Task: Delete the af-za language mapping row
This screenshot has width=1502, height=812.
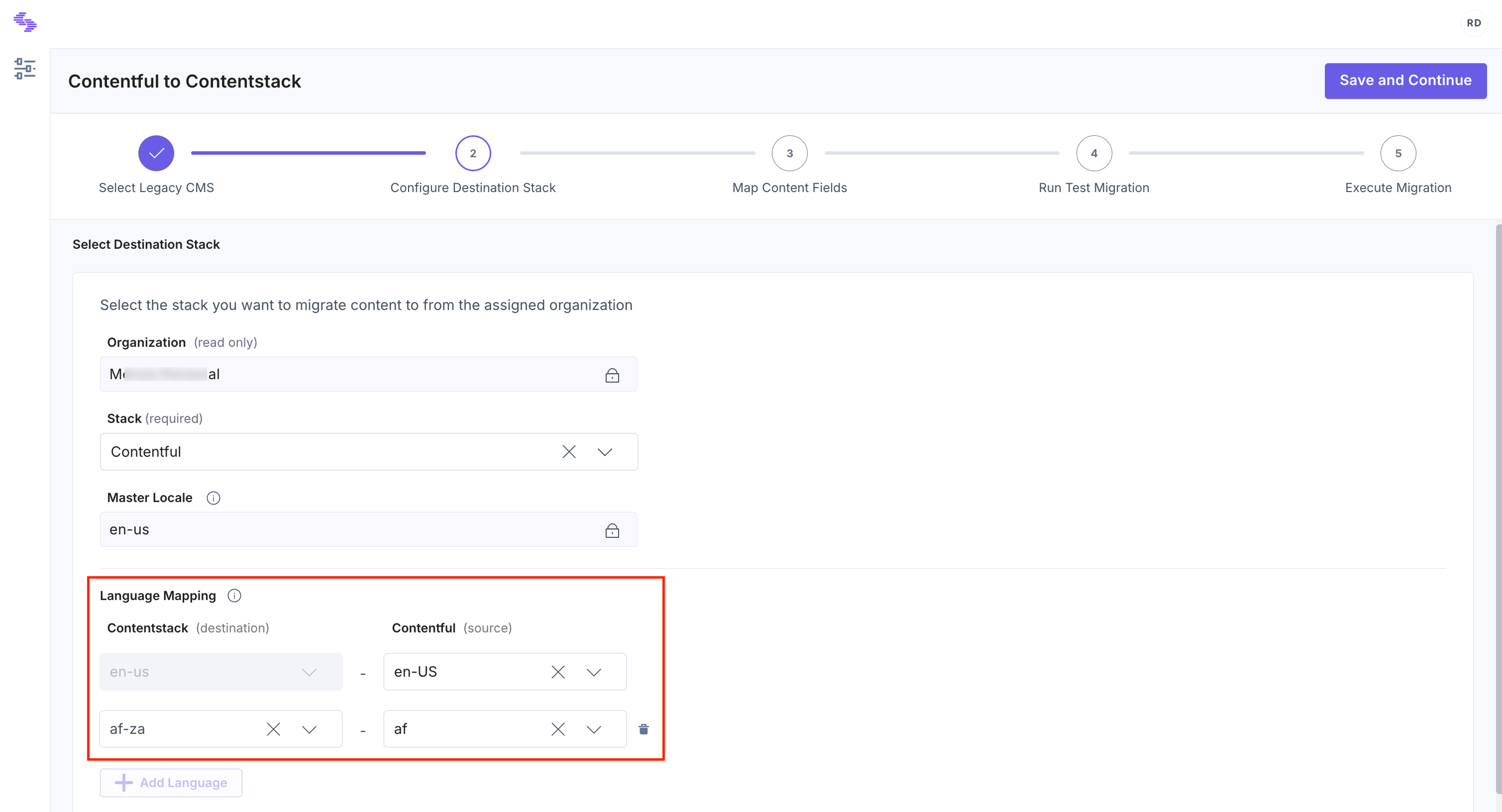Action: 644,729
